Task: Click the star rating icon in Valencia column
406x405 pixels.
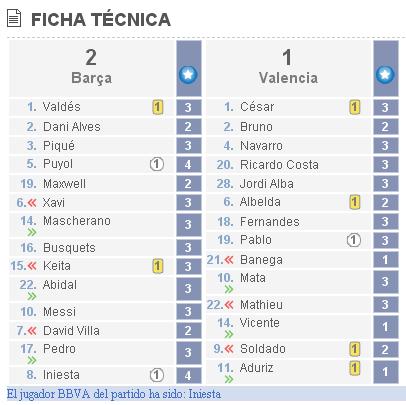Action: point(385,74)
